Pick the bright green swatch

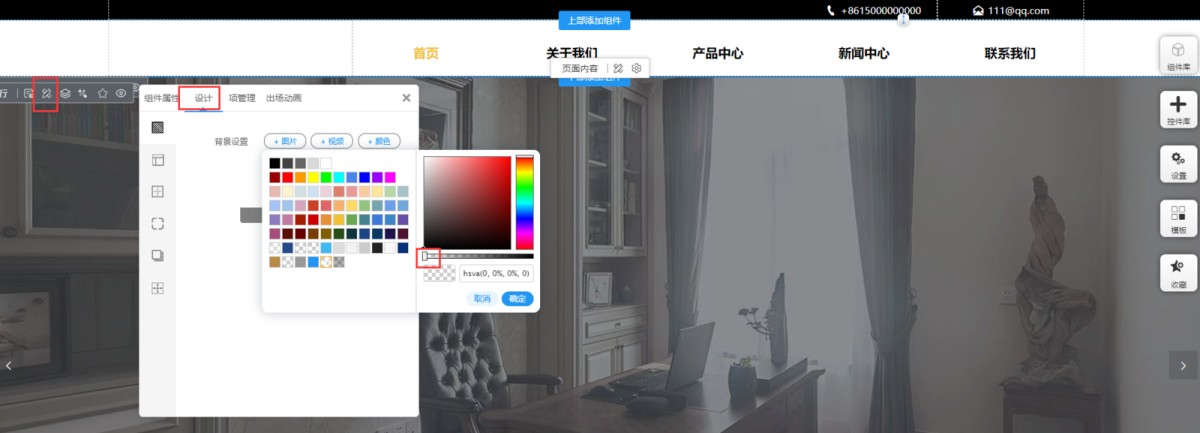326,177
